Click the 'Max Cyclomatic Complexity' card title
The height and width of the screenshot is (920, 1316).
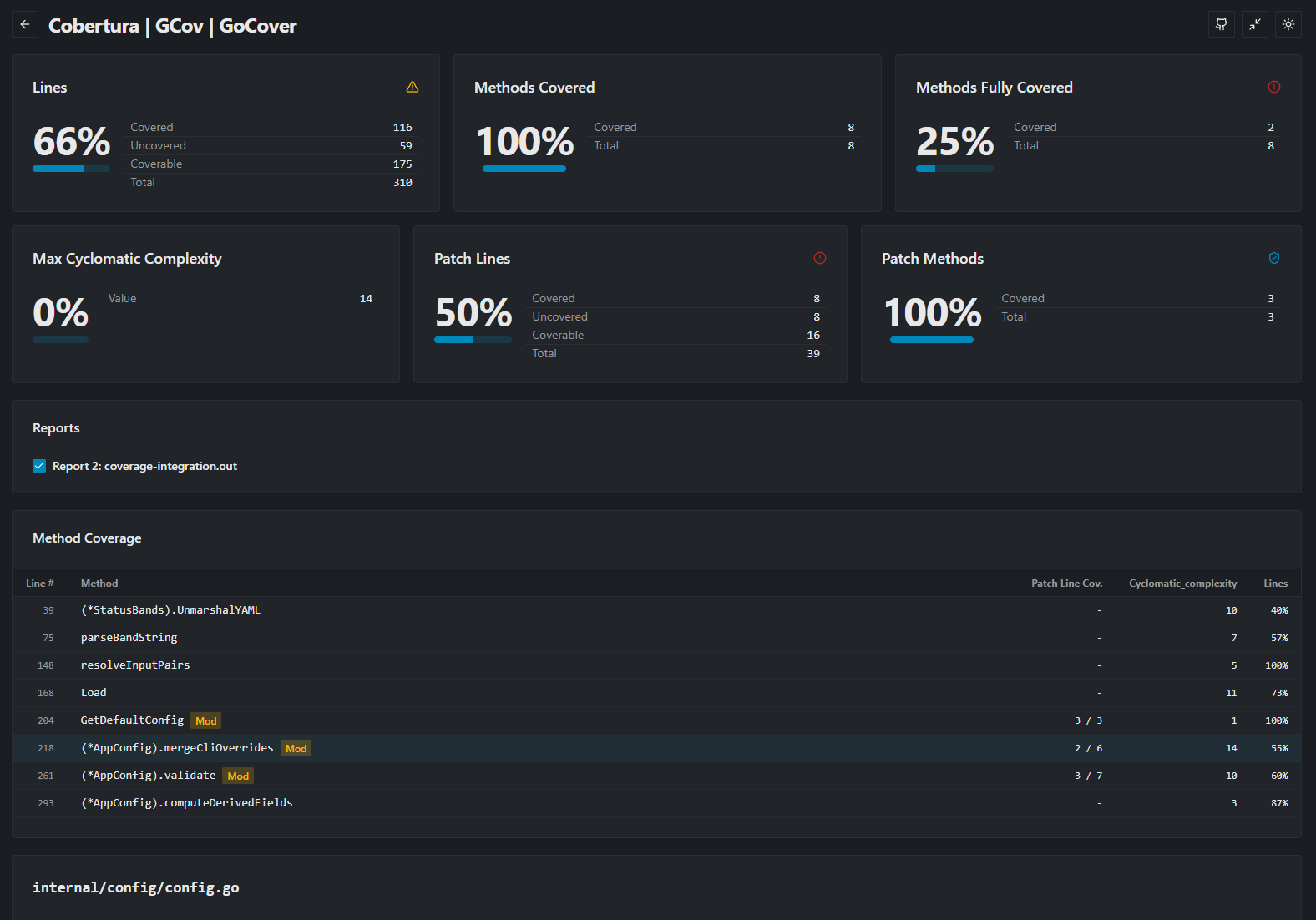[x=127, y=259]
